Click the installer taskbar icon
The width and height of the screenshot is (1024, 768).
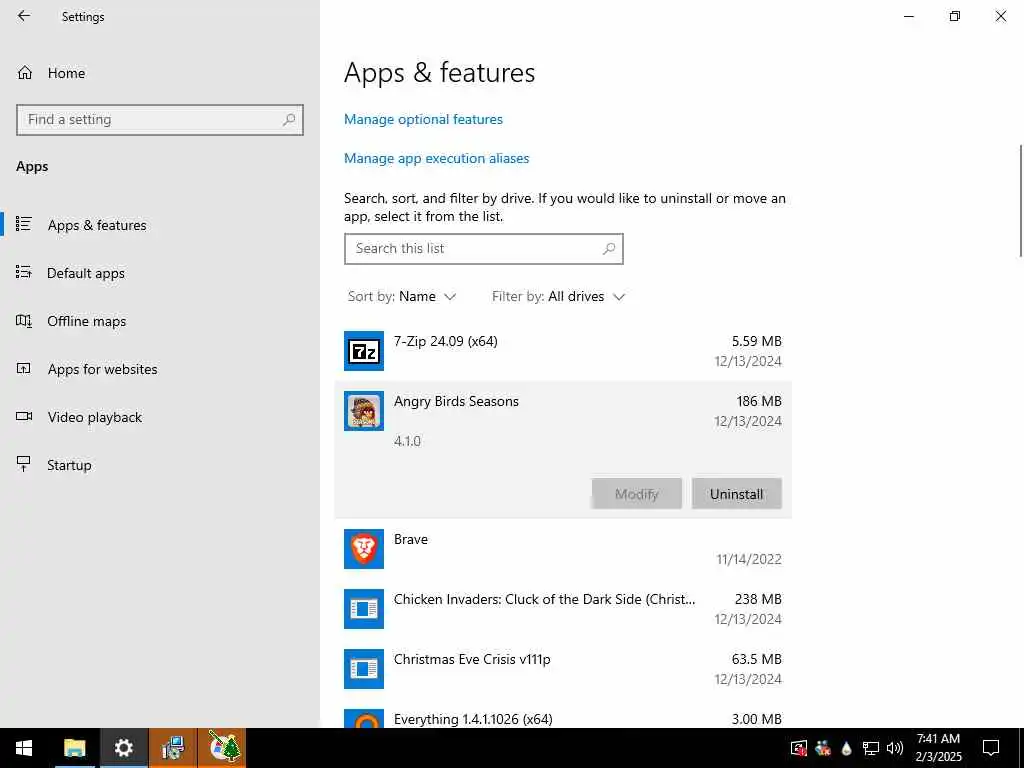173,748
